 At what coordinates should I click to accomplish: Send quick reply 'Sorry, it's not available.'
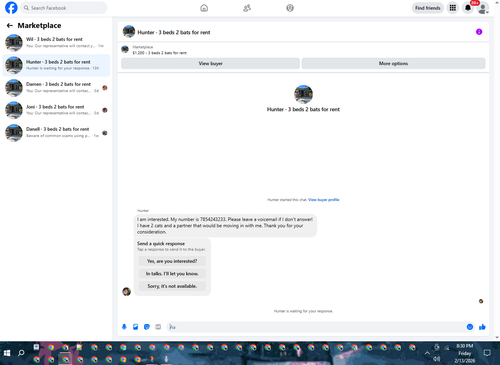click(172, 286)
